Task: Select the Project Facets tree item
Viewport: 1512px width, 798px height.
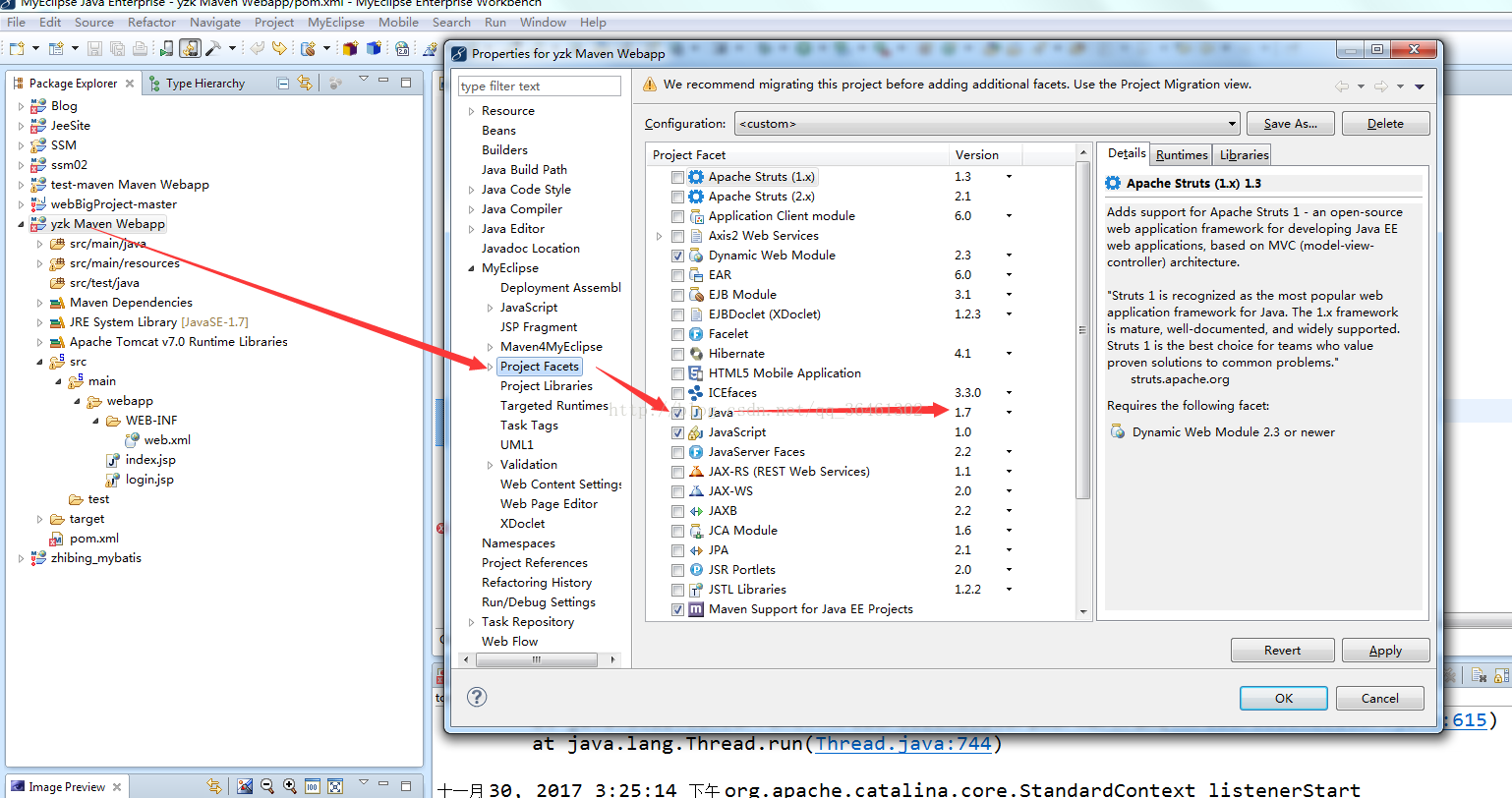Action: coord(539,367)
